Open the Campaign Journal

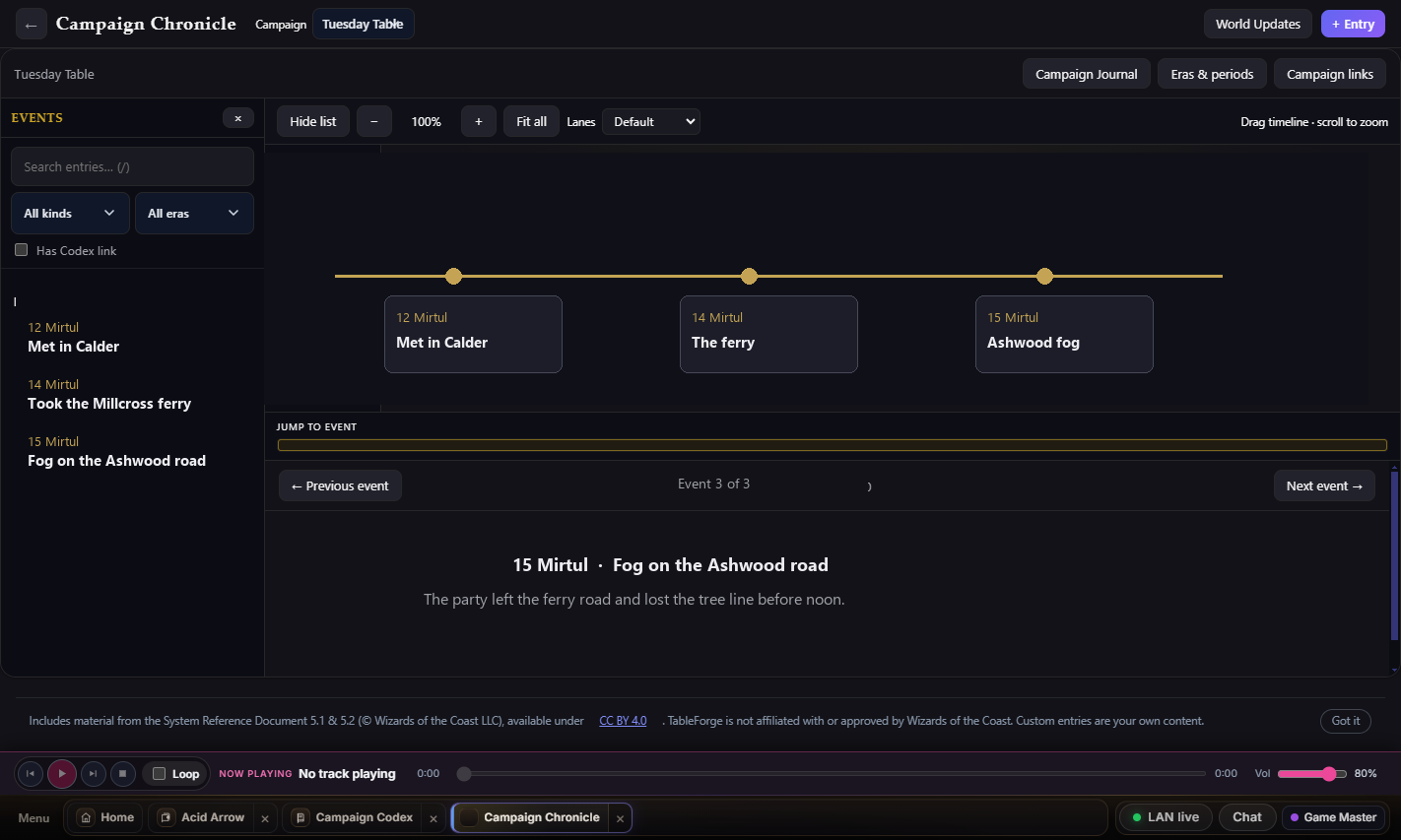pyautogui.click(x=1087, y=74)
